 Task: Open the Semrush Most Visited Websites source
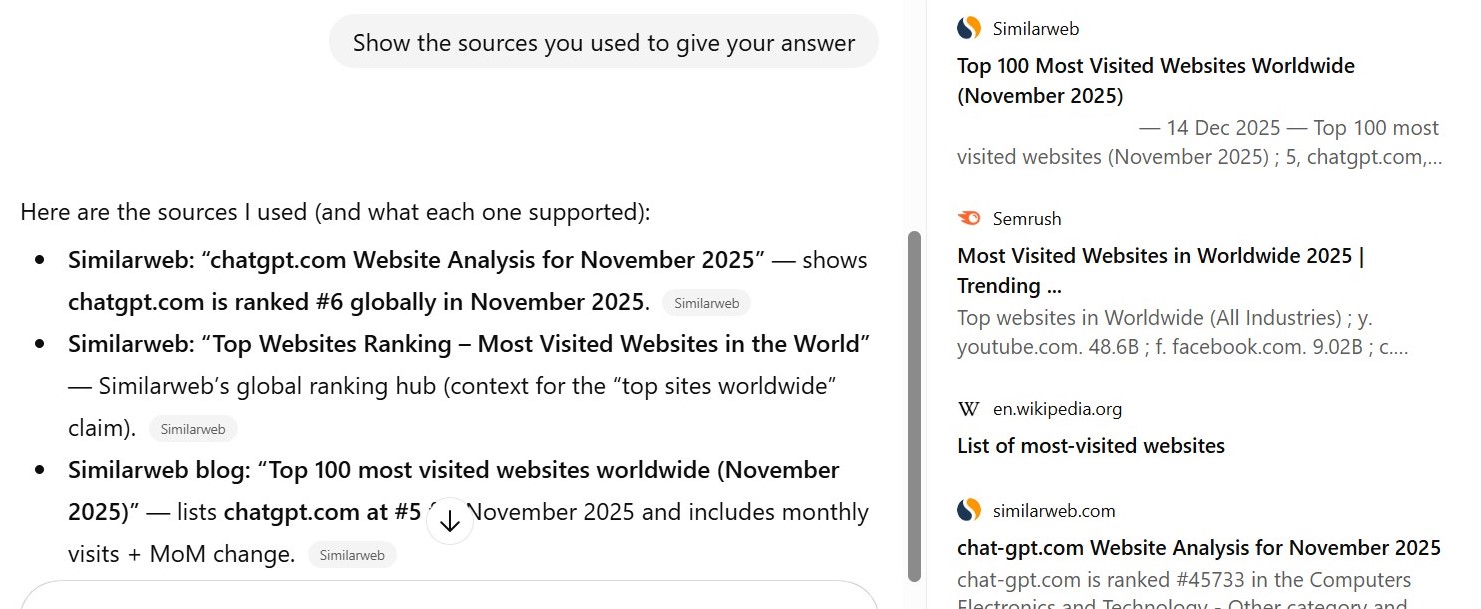[1159, 270]
